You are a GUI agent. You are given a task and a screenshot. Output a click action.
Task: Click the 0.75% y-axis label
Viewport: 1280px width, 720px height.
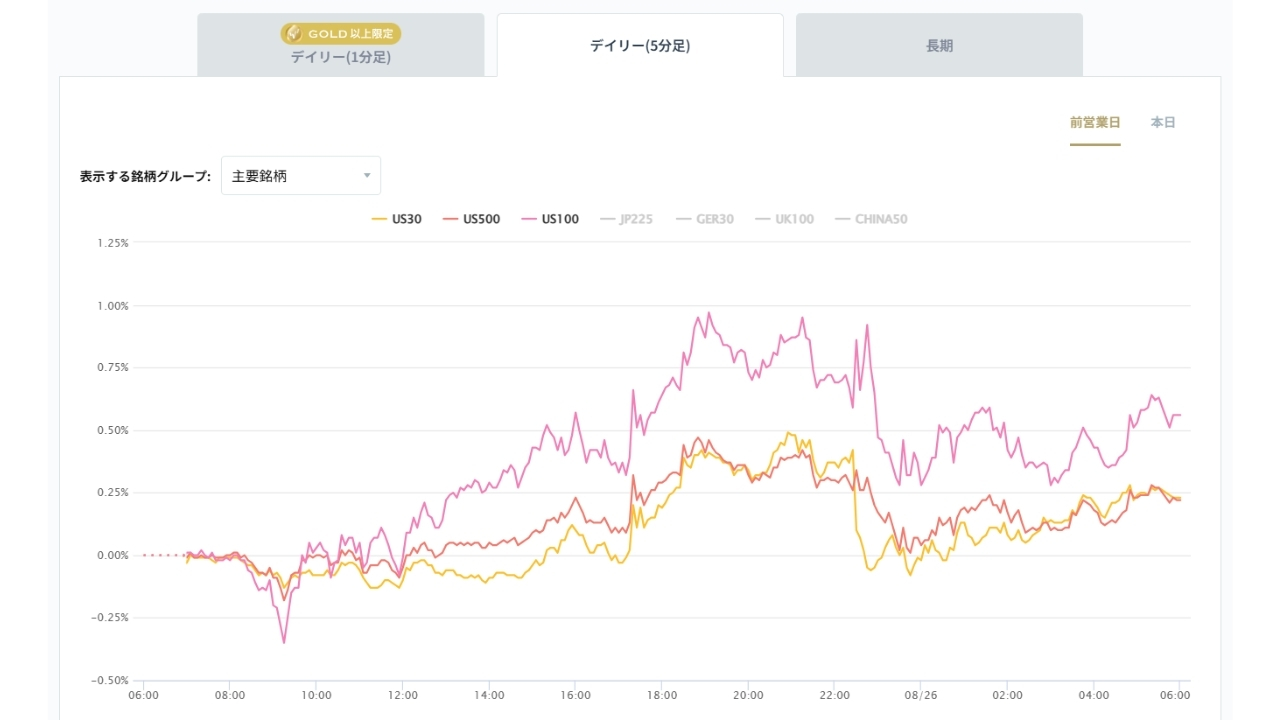coord(113,368)
